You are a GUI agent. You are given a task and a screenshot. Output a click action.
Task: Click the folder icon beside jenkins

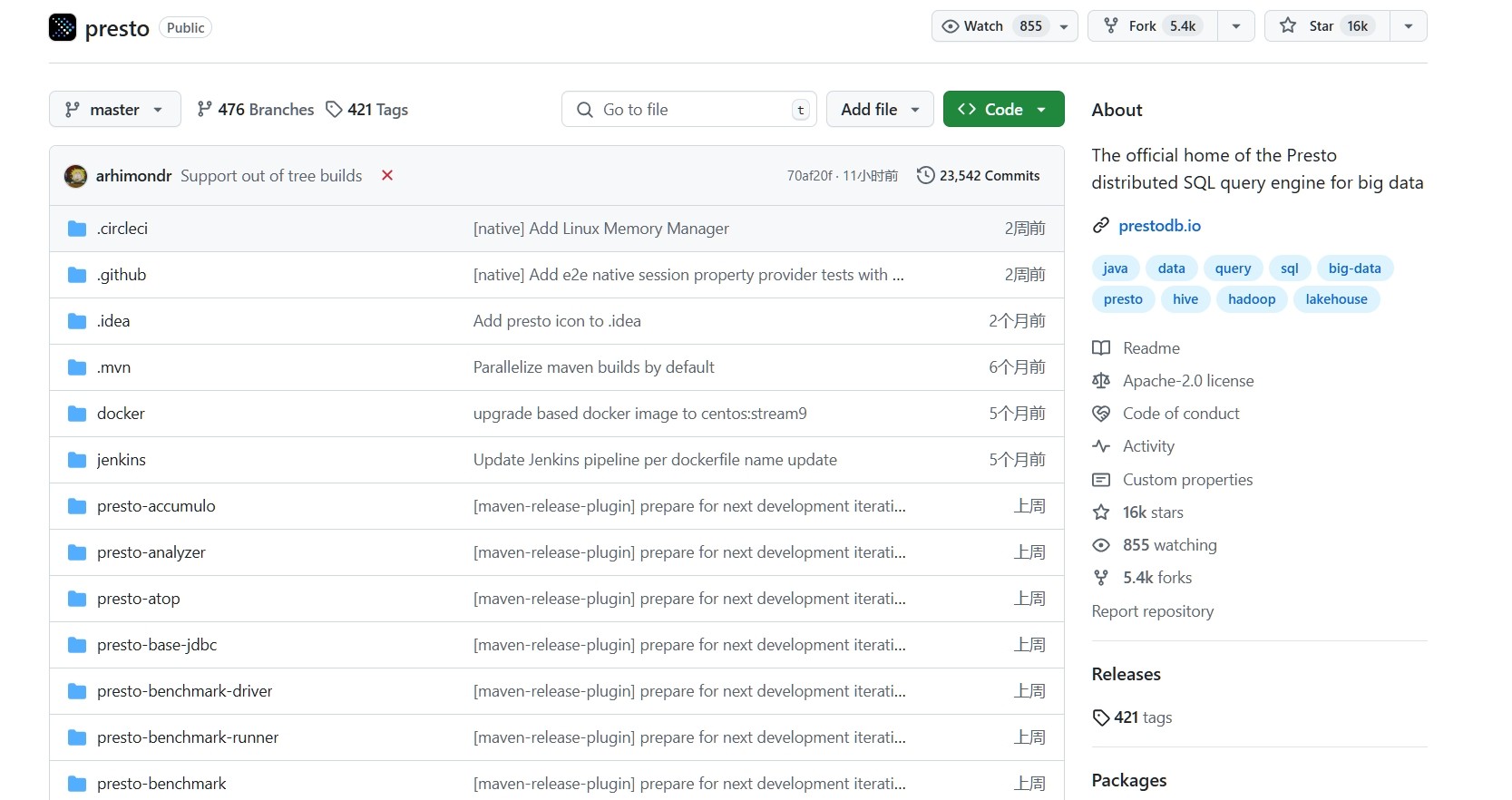click(77, 460)
